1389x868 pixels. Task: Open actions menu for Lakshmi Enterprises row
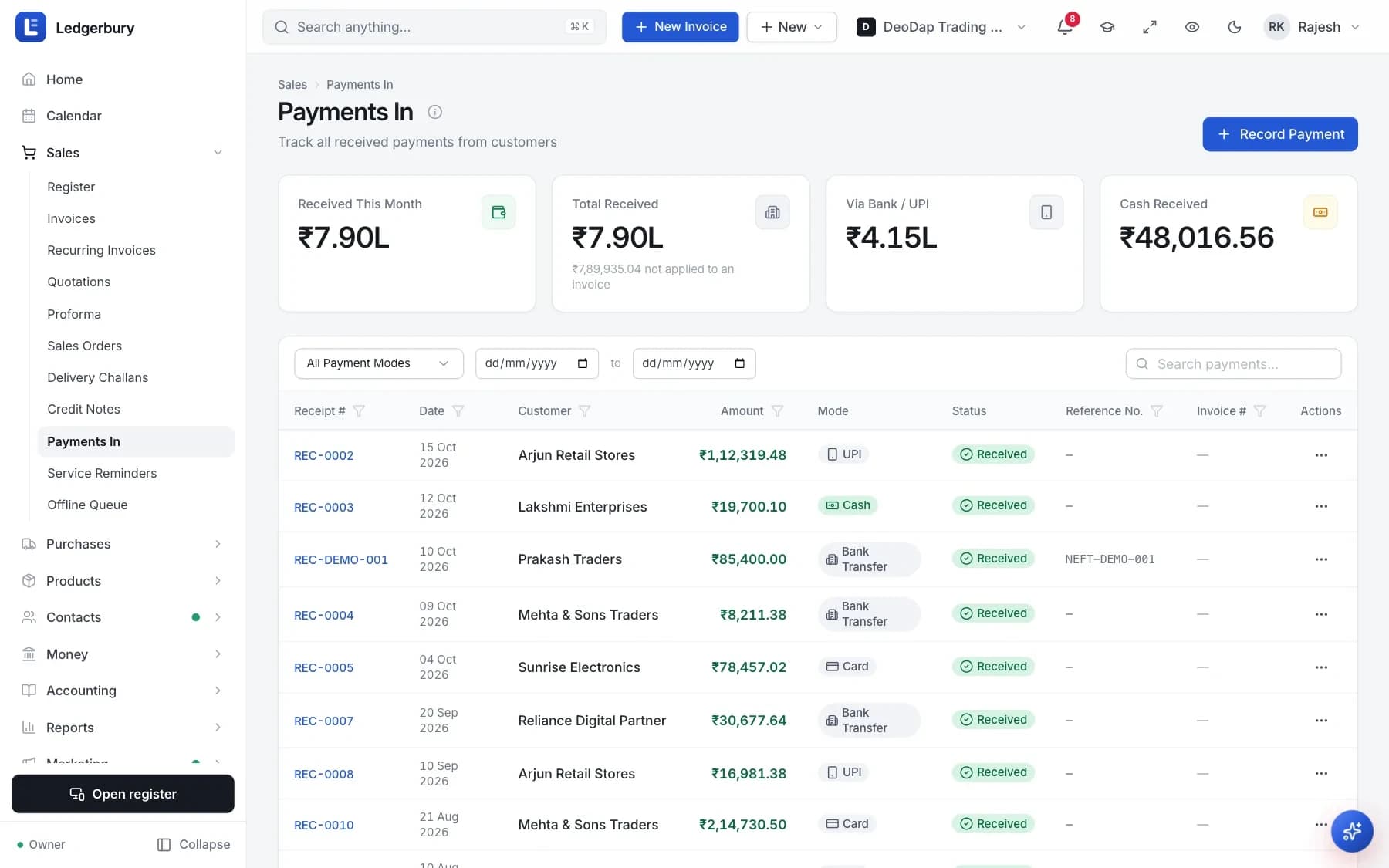point(1321,506)
